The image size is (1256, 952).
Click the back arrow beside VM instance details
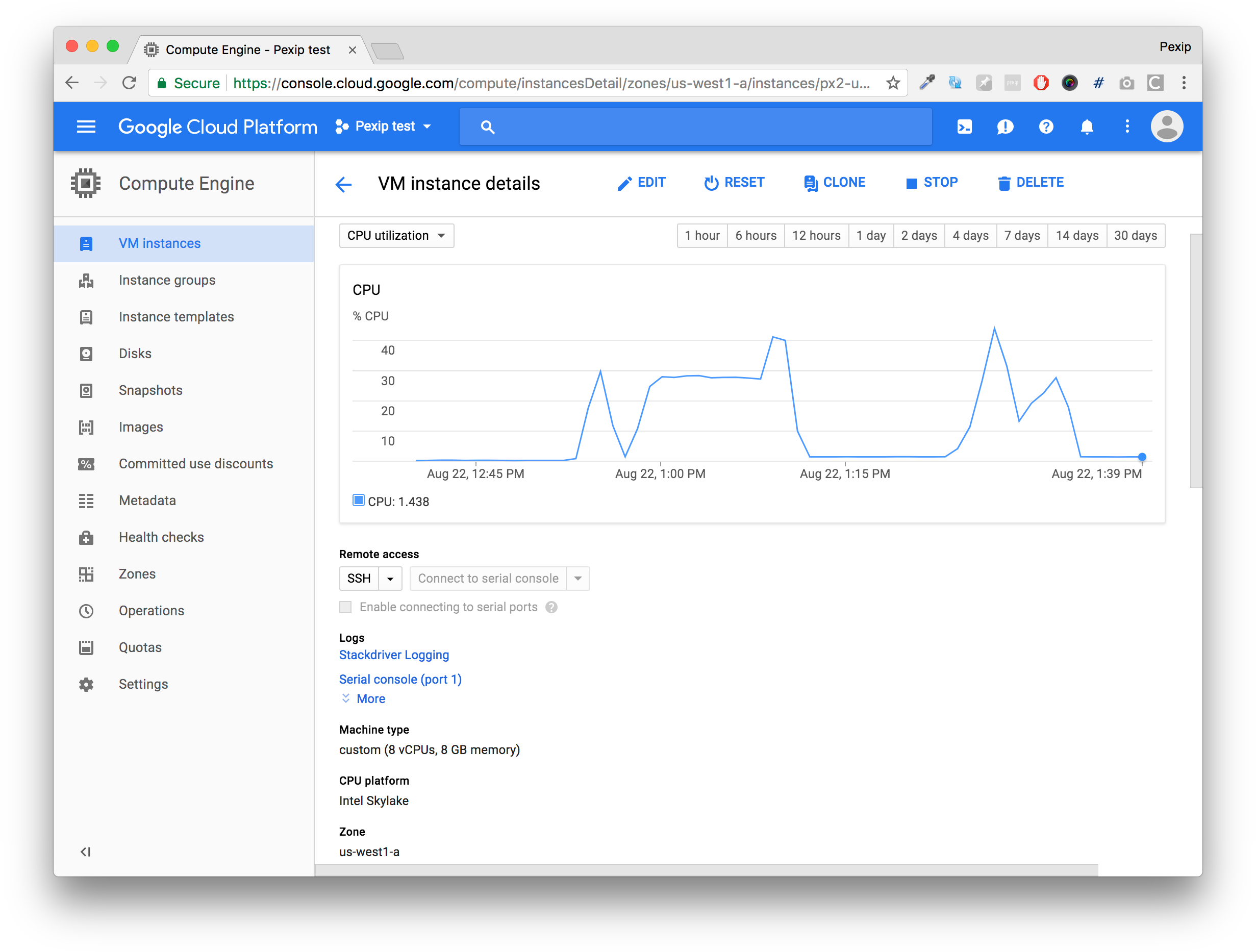343,184
